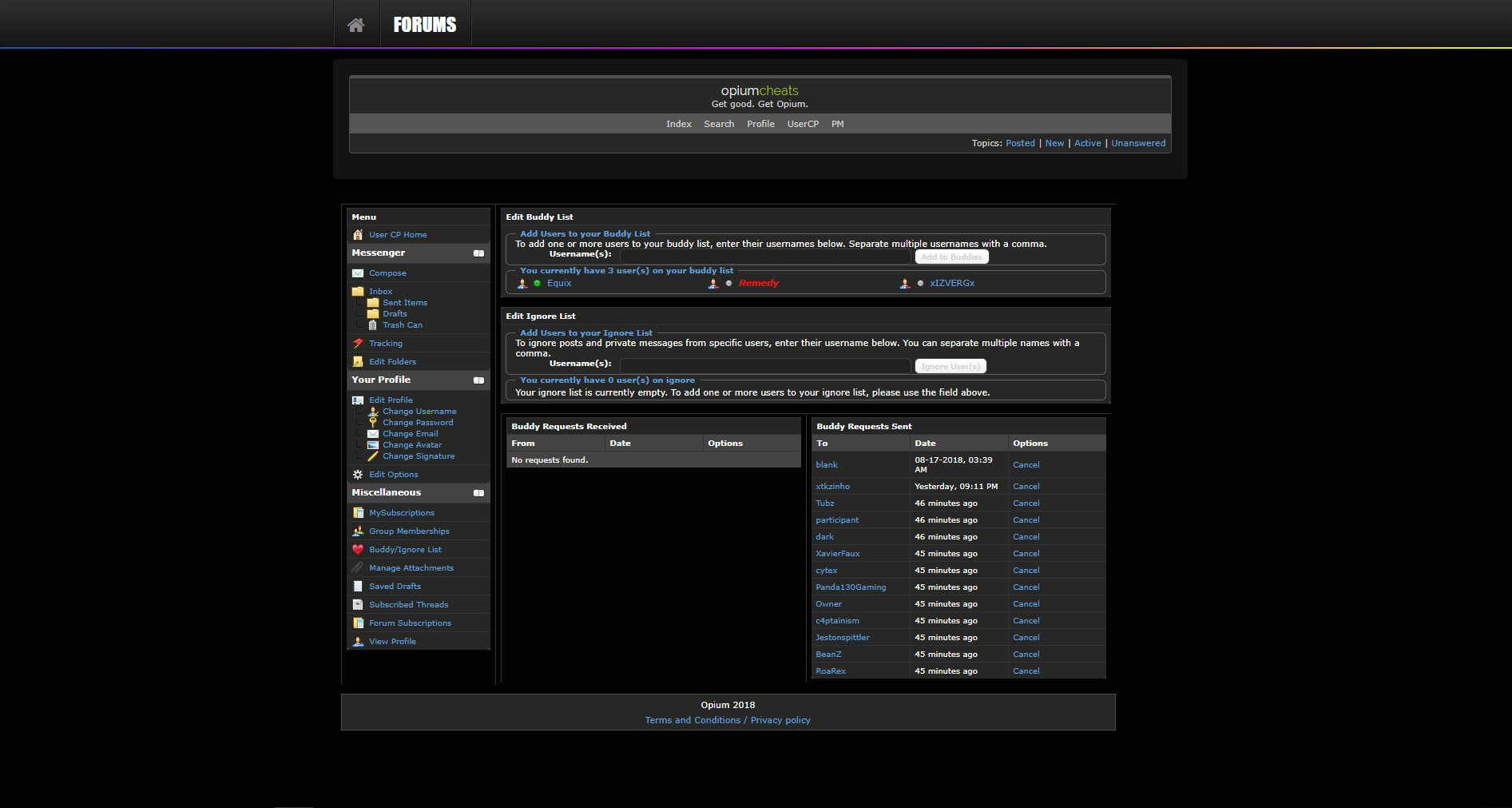The width and height of the screenshot is (1512, 808).
Task: Click the Manage Attachments paperclip icon
Action: click(x=358, y=568)
